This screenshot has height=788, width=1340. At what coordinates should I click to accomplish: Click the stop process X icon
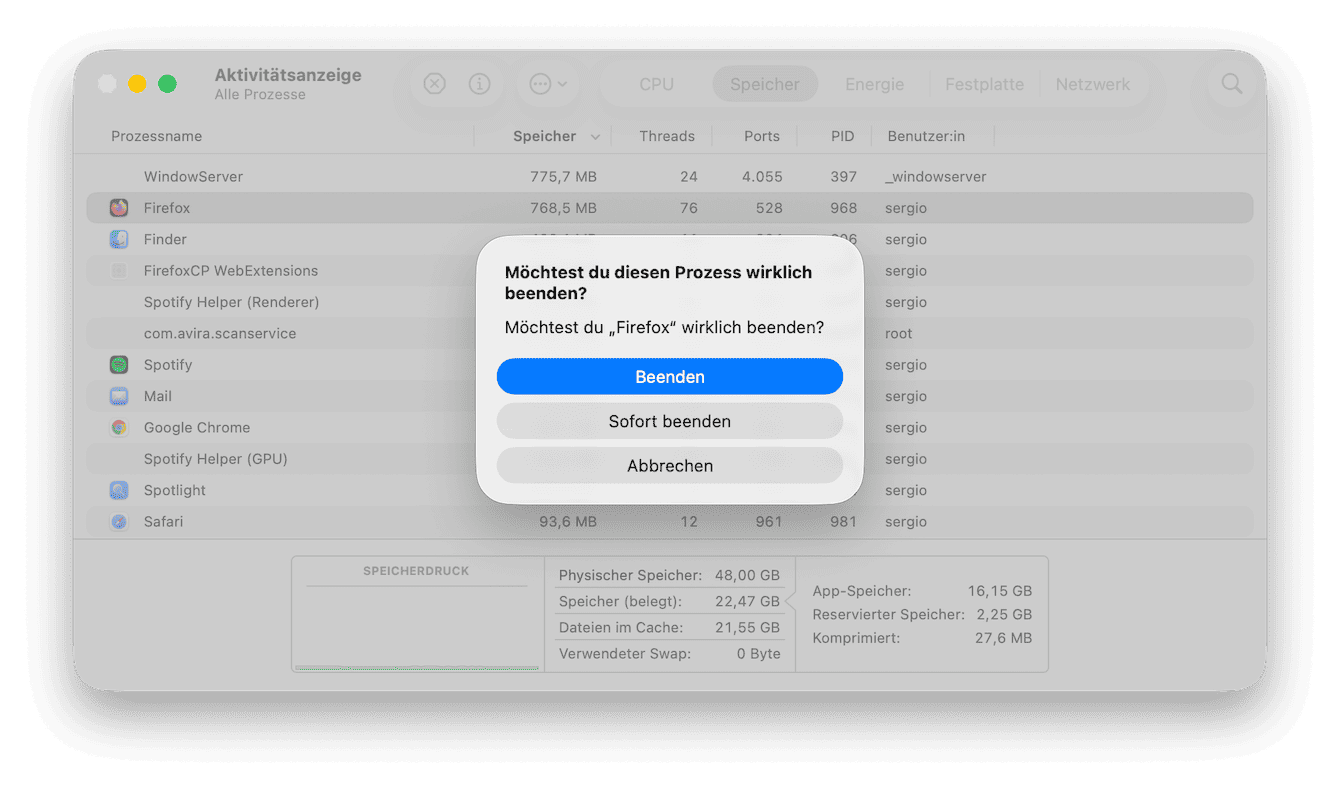(x=434, y=84)
